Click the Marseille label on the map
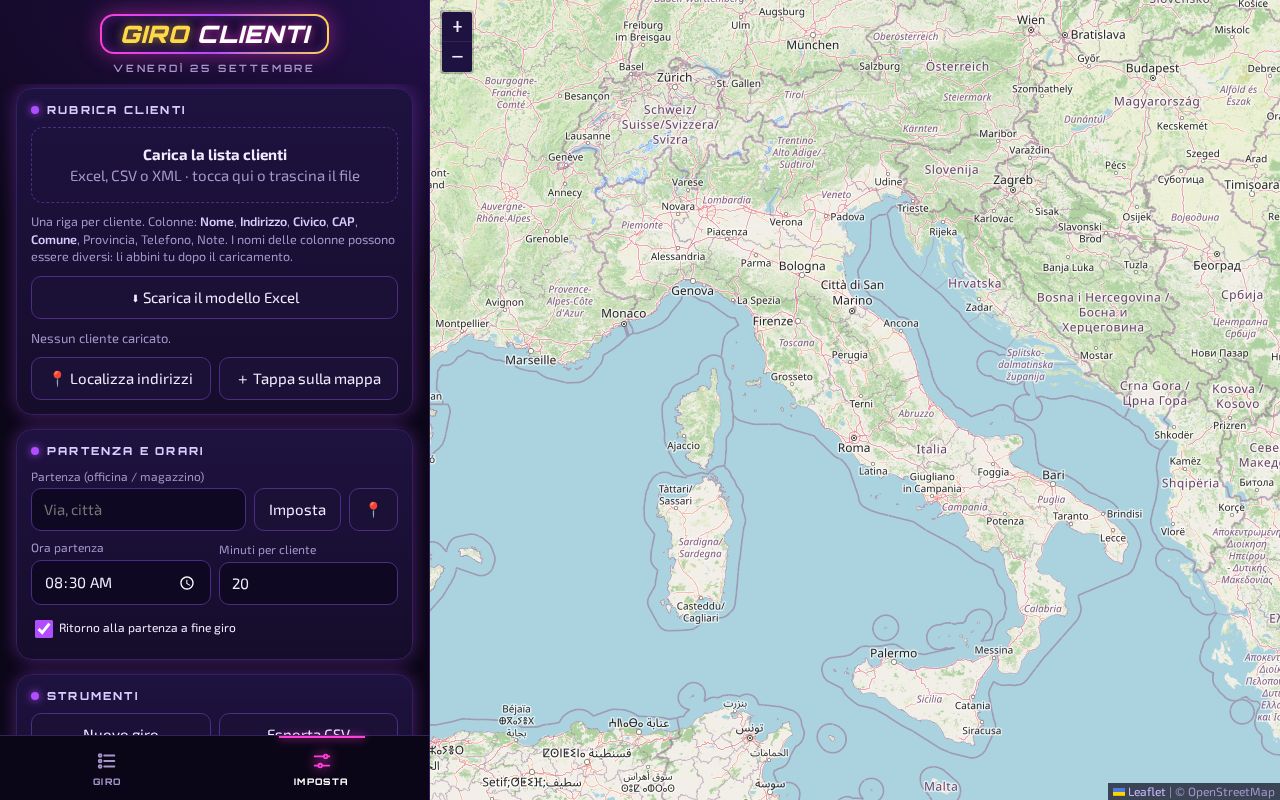Image resolution: width=1280 pixels, height=800 pixels. (x=530, y=360)
